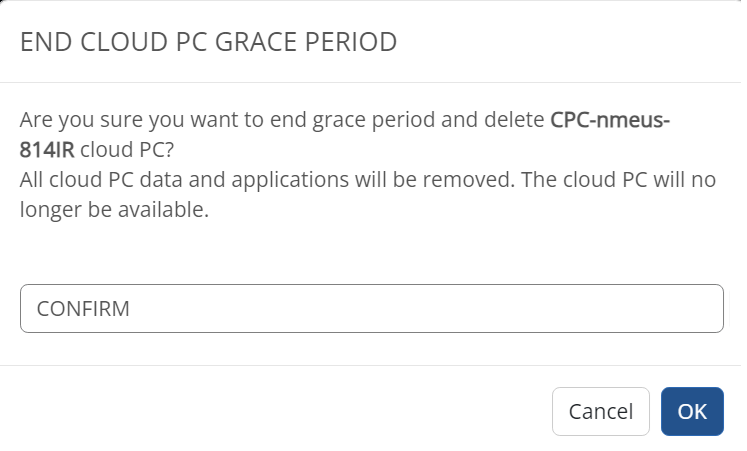Click the 'longer be available.' text line
Viewport: 747px width, 451px height.
click(114, 210)
